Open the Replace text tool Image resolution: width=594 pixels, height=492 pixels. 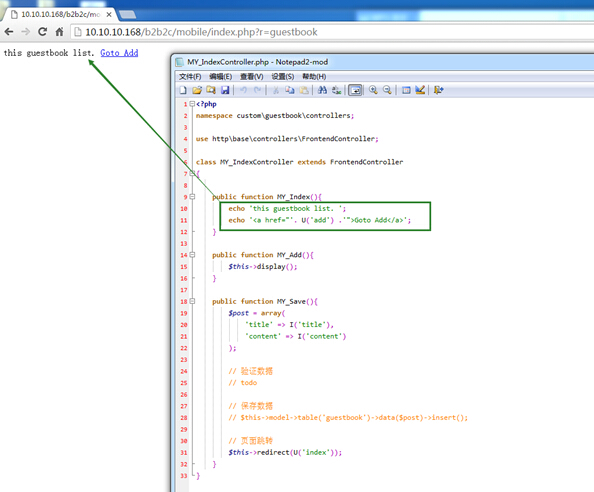[x=336, y=90]
